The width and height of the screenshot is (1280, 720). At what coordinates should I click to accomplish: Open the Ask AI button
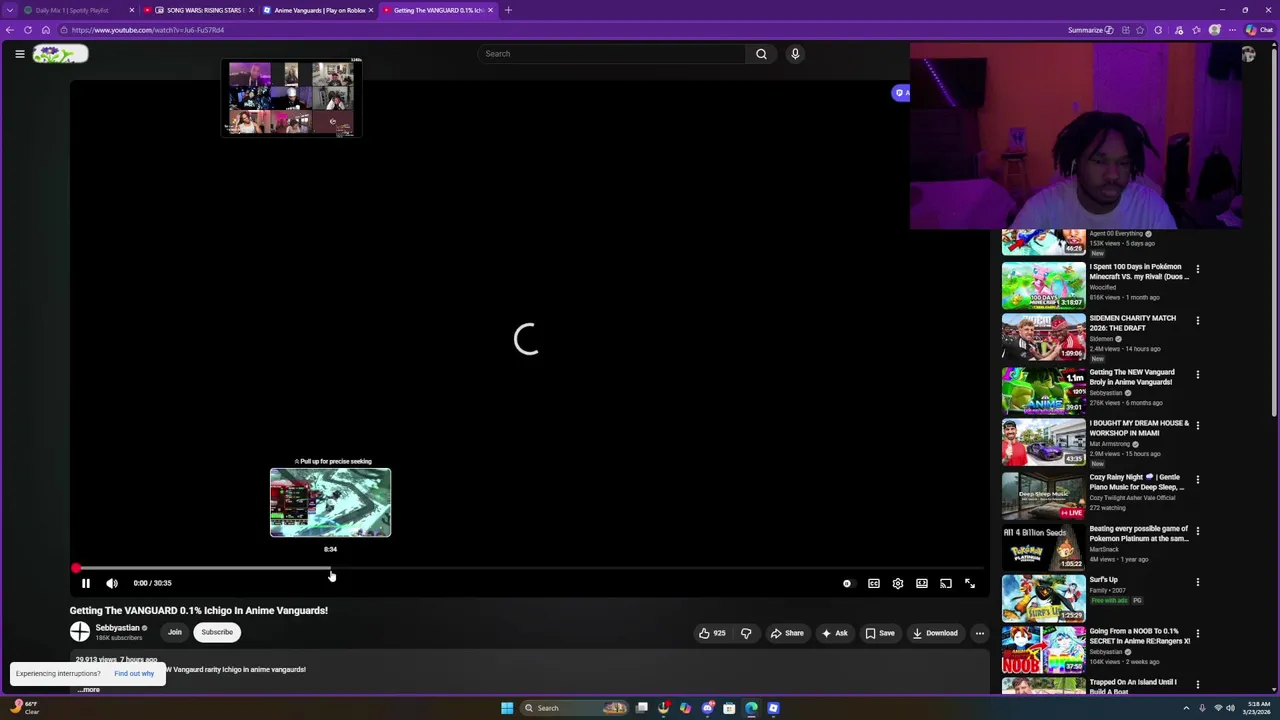pyautogui.click(x=834, y=633)
